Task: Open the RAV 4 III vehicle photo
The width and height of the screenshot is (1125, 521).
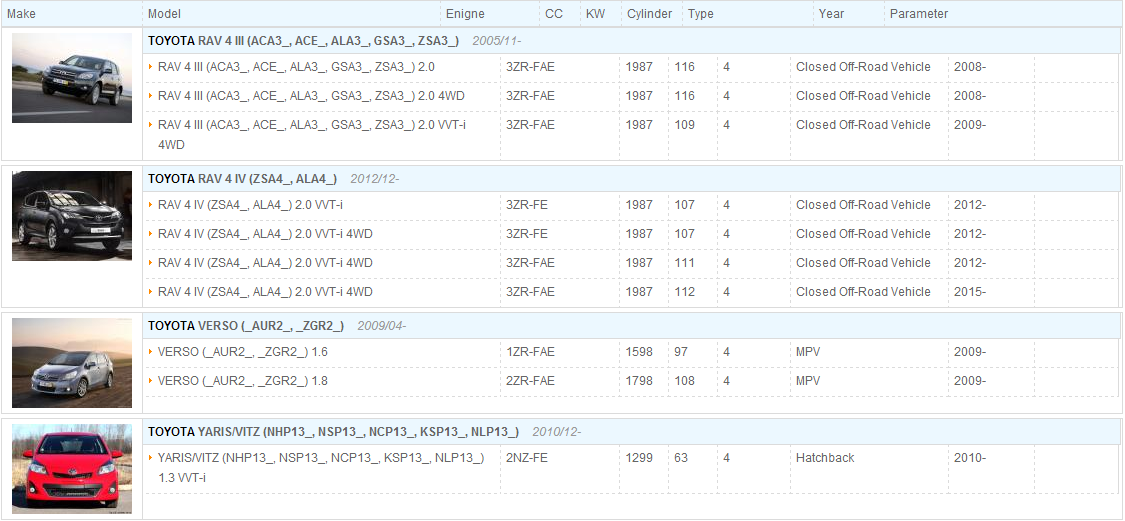Action: [72, 78]
